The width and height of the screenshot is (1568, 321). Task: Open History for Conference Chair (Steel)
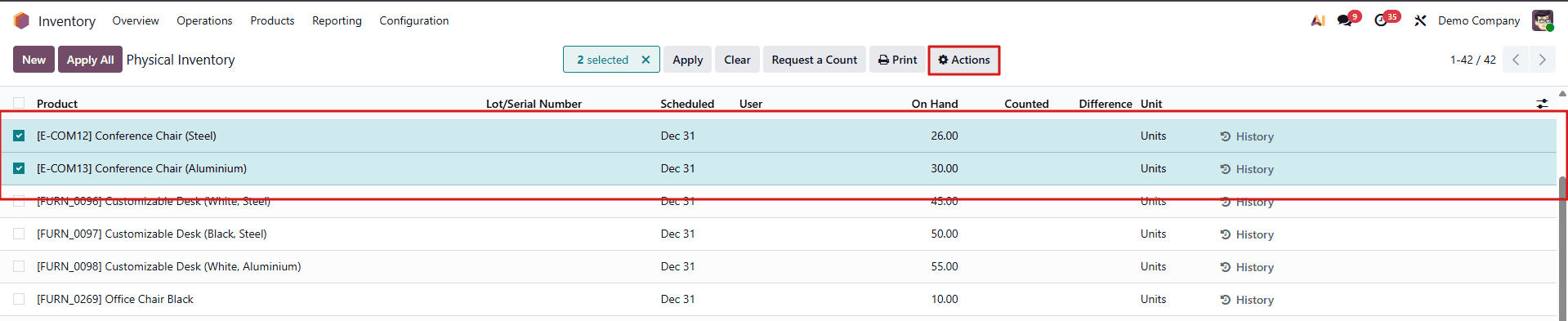point(1247,136)
